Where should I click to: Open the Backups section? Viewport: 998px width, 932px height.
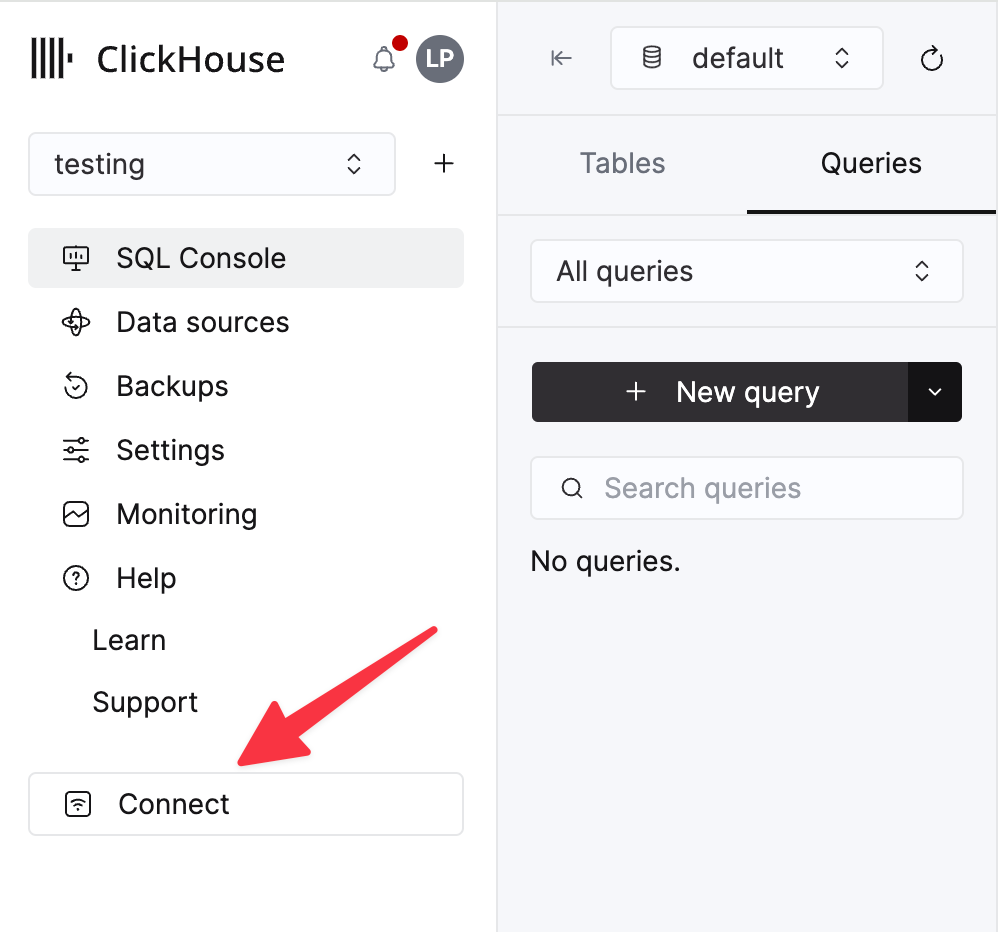[172, 386]
